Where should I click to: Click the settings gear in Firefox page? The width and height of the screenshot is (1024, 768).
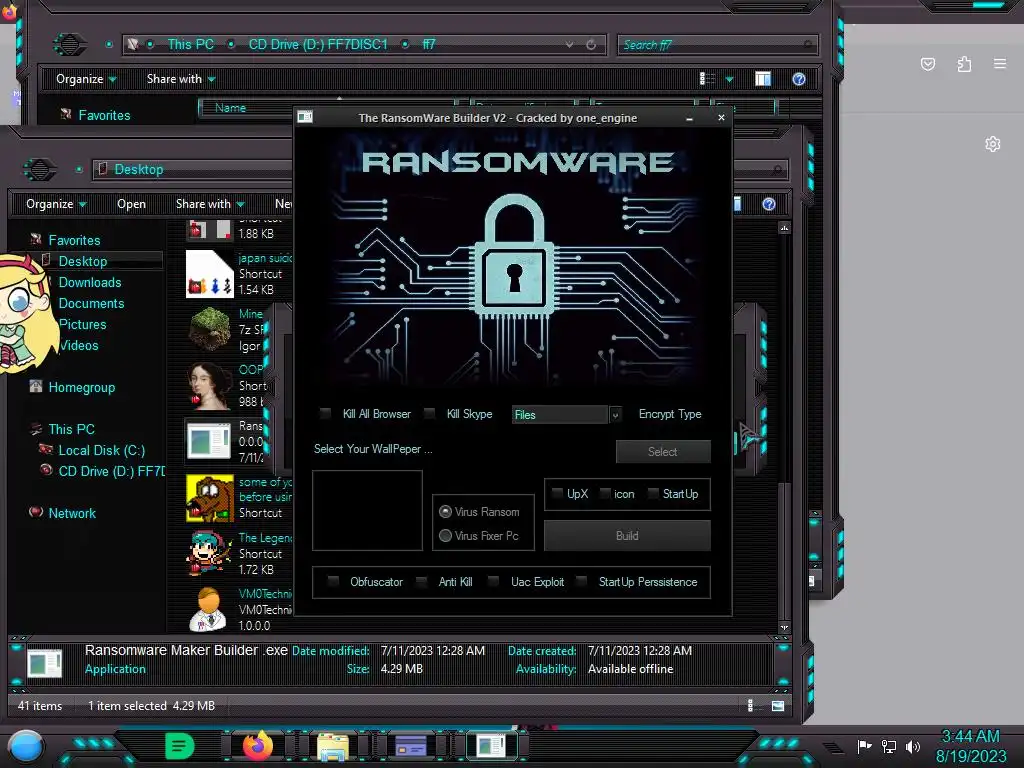(x=993, y=144)
